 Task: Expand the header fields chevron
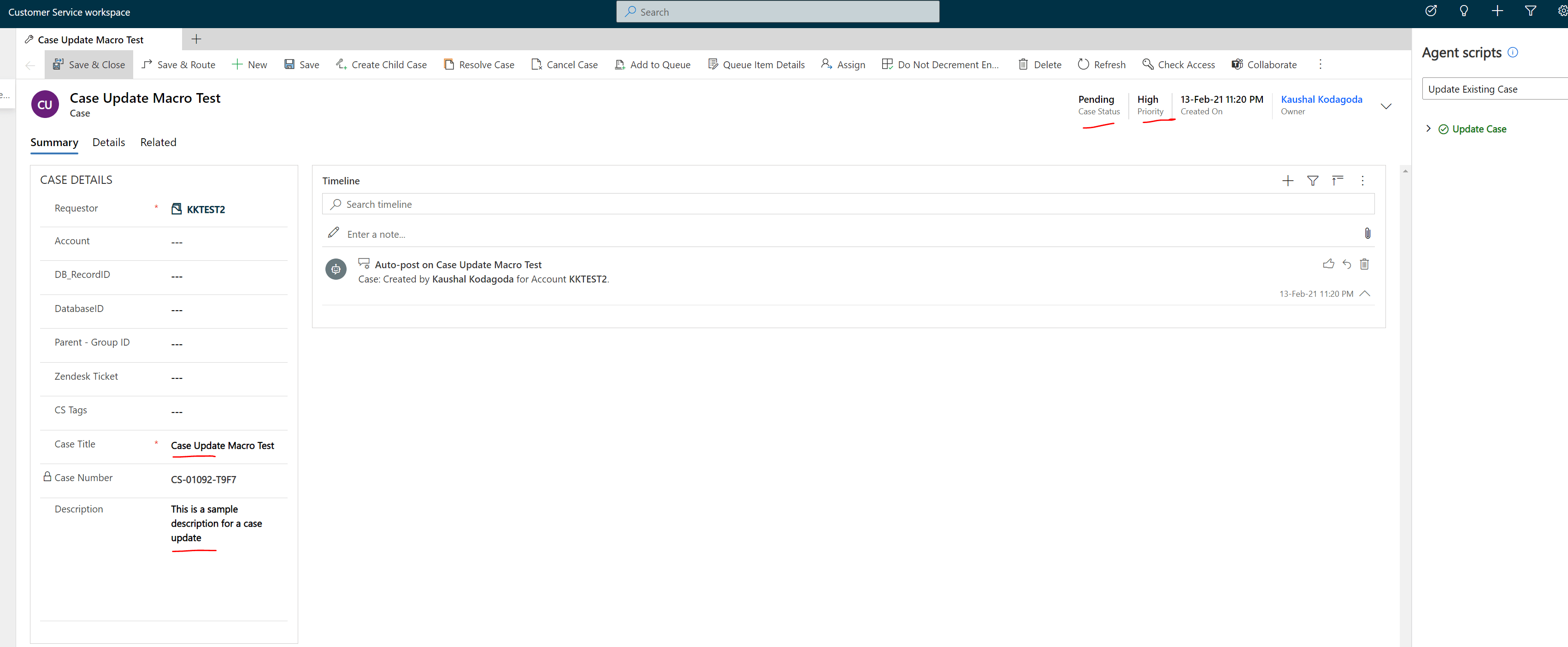pyautogui.click(x=1386, y=106)
